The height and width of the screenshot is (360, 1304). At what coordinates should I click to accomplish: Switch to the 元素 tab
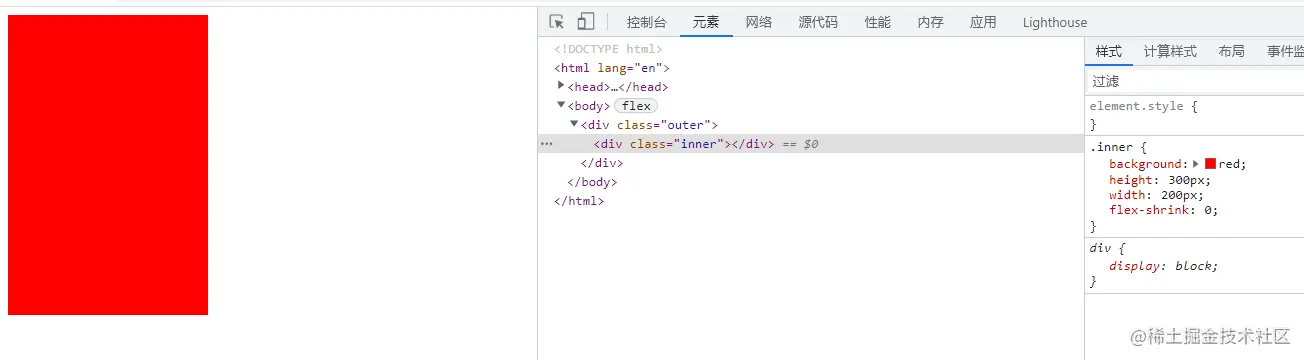[706, 22]
